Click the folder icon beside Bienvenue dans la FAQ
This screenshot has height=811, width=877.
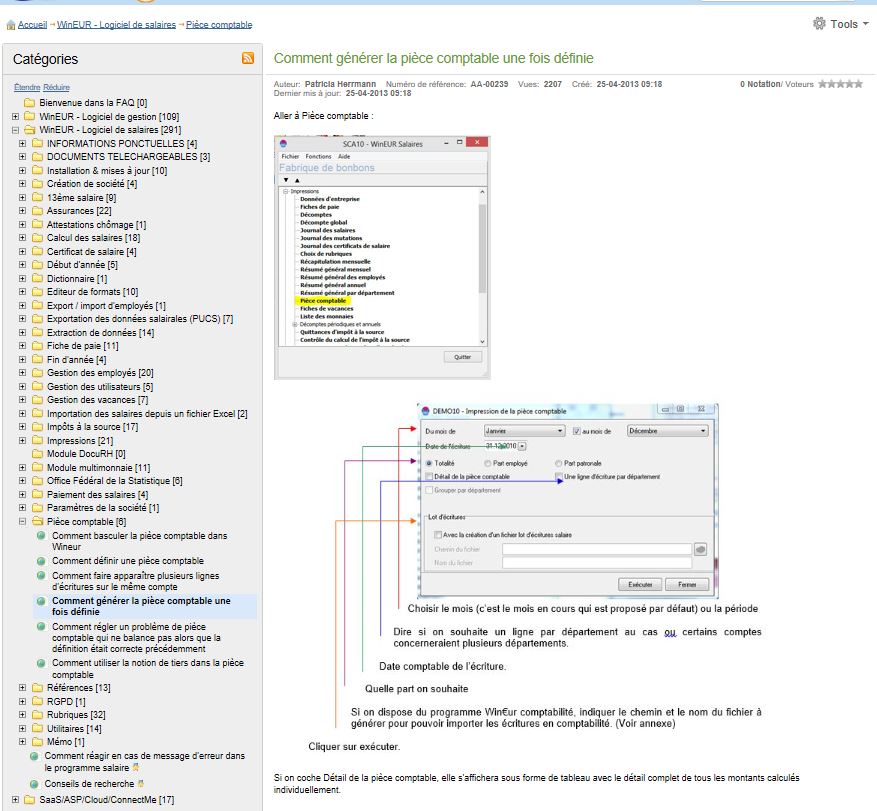click(x=30, y=103)
